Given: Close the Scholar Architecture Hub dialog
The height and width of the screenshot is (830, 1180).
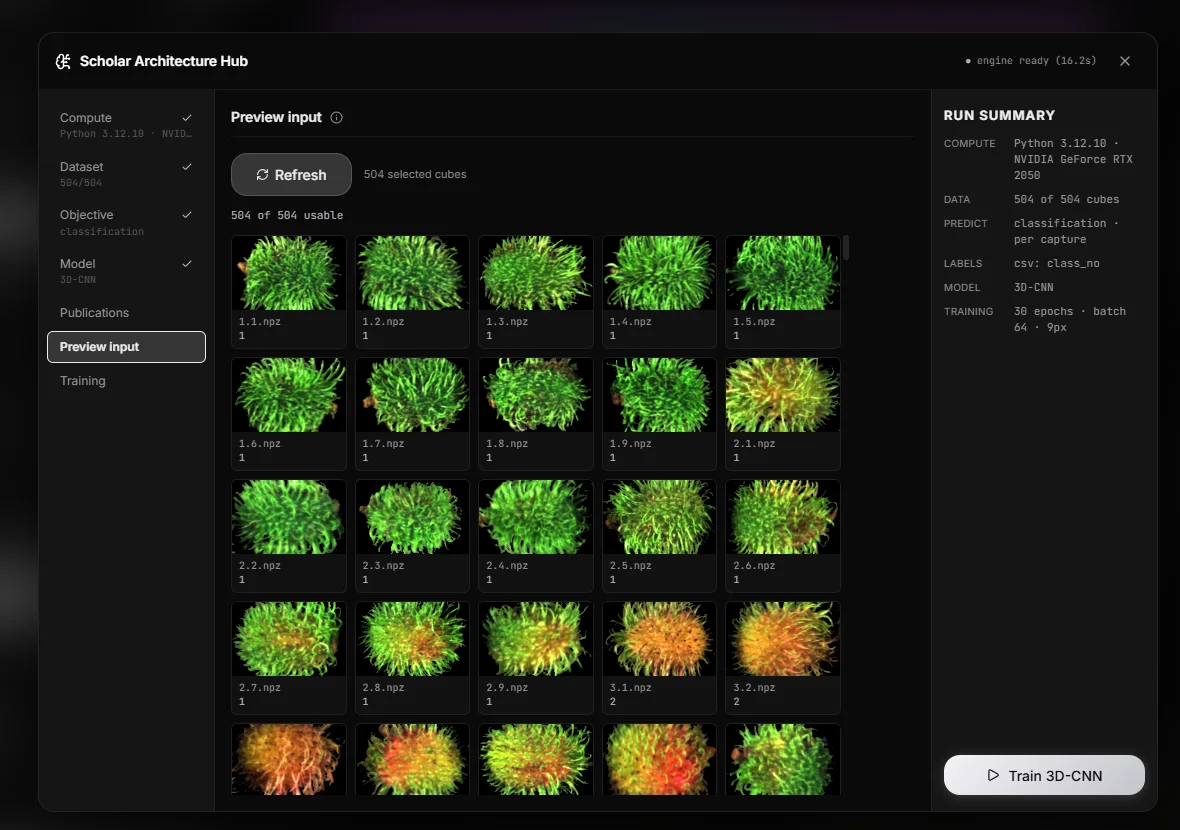Looking at the screenshot, I should 1124,61.
